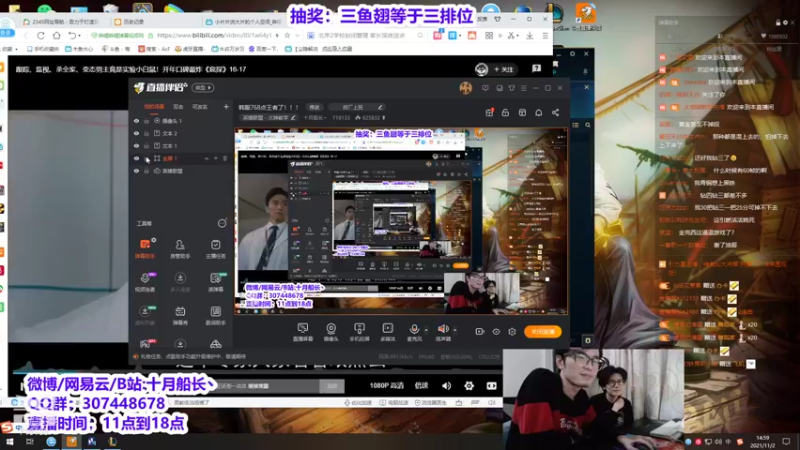Hide the 摄像头 1 source
This screenshot has width=800, height=450.
click(136, 121)
